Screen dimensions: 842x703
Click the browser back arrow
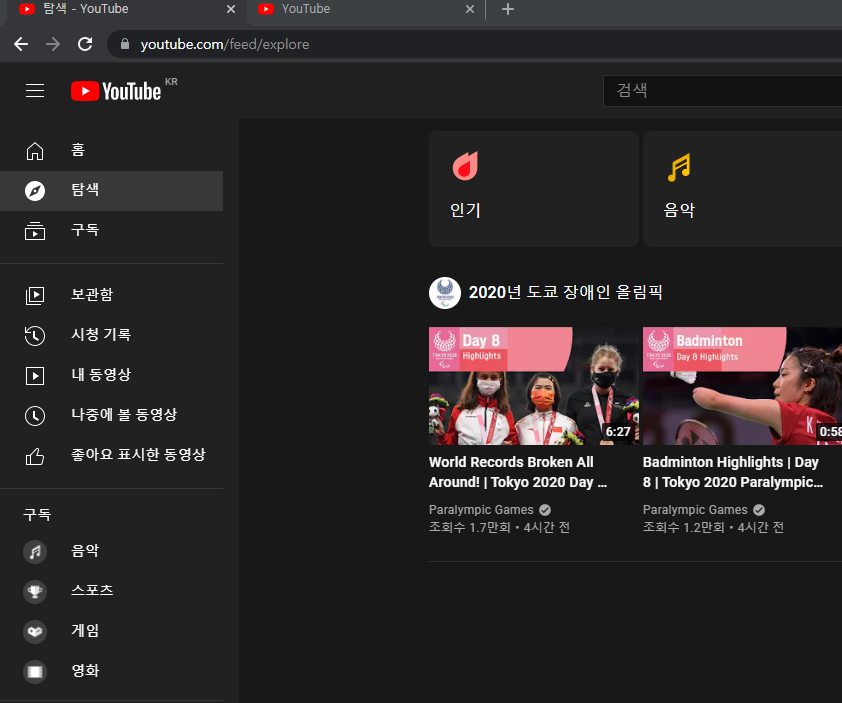[21, 44]
